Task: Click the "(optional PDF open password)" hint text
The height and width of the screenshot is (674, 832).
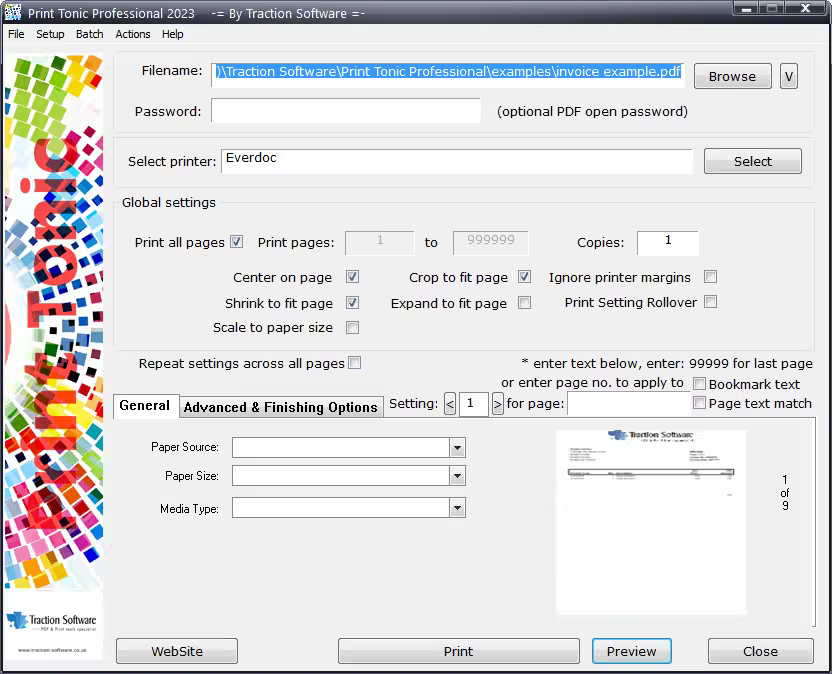Action: coord(592,111)
